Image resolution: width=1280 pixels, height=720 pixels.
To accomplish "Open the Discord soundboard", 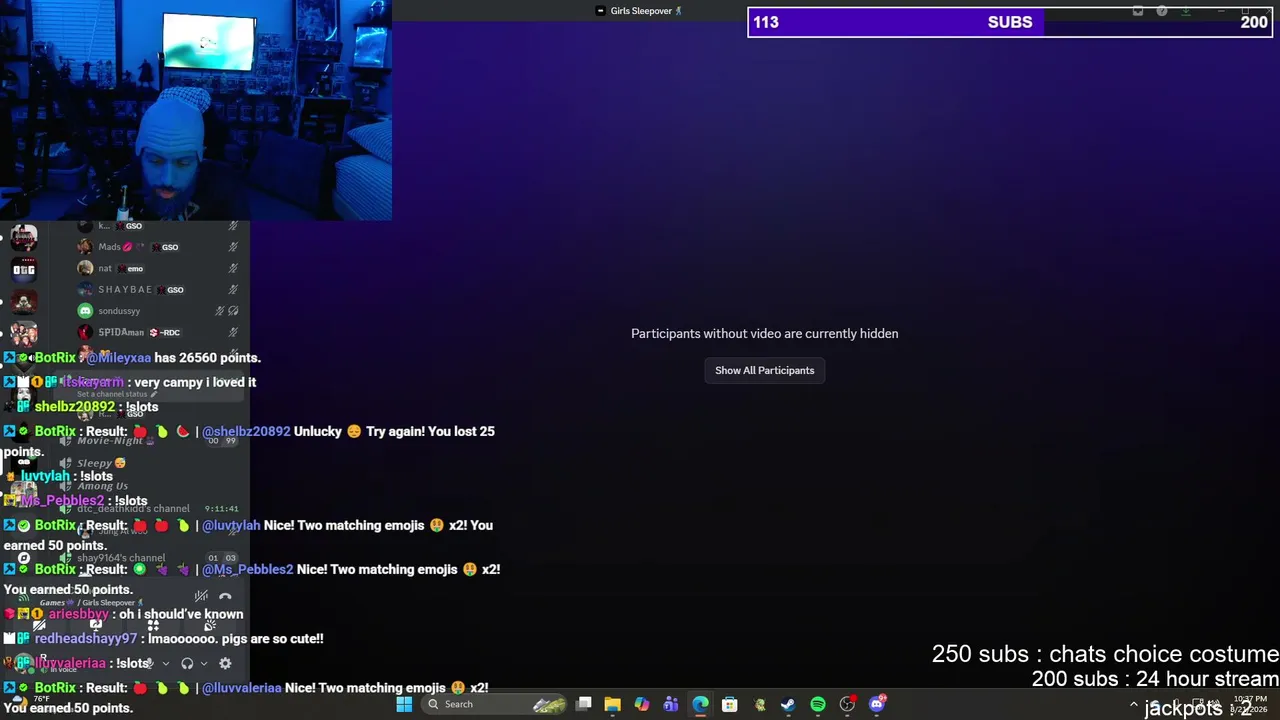I will point(210,626).
